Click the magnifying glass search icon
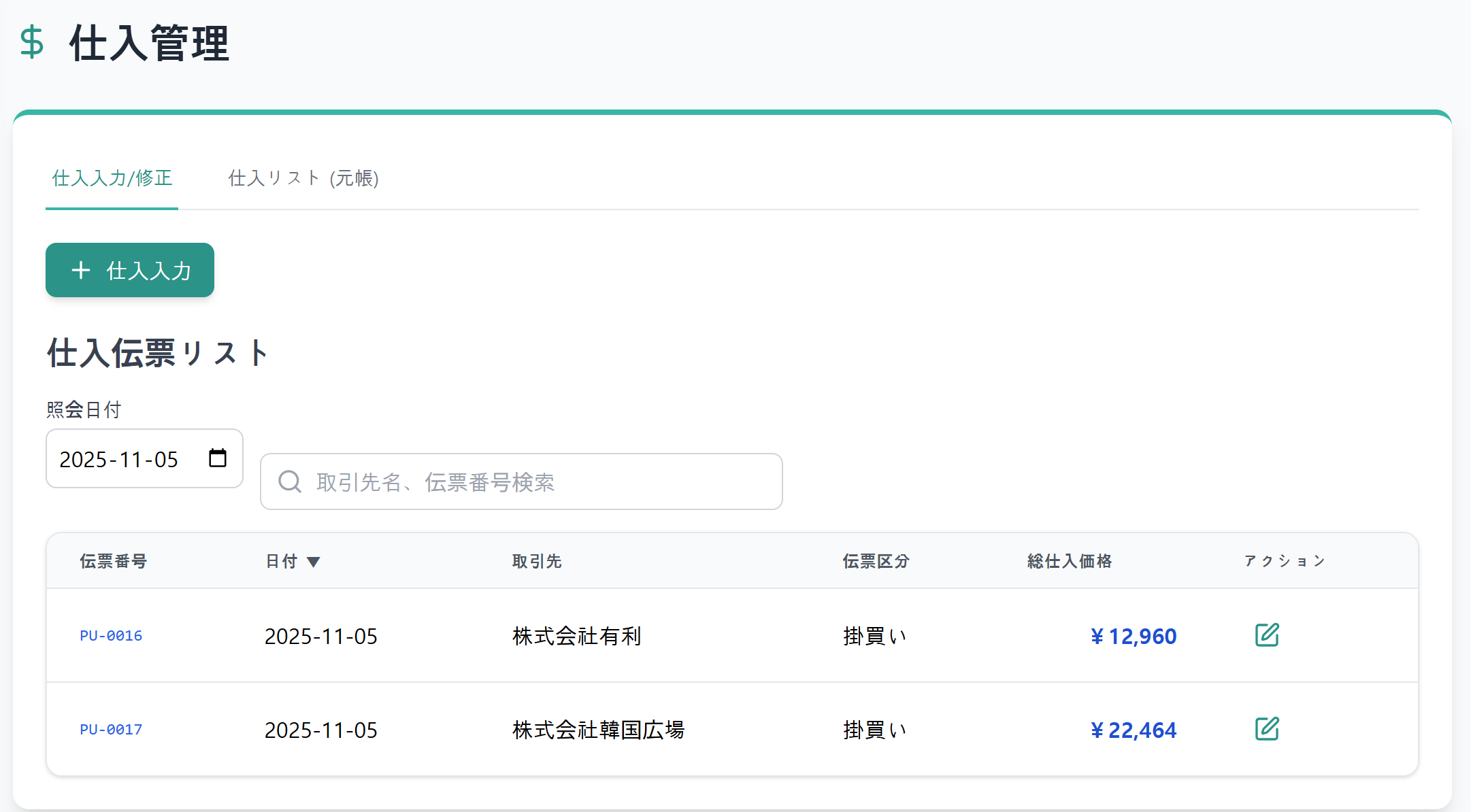Image resolution: width=1471 pixels, height=812 pixels. point(289,481)
